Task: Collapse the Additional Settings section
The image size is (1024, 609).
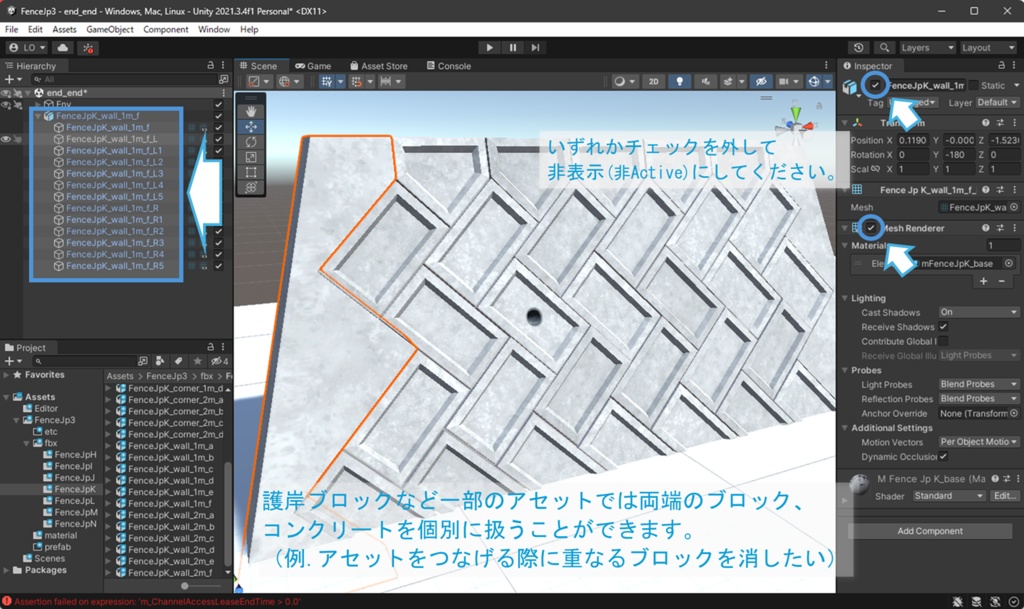Action: pyautogui.click(x=844, y=428)
